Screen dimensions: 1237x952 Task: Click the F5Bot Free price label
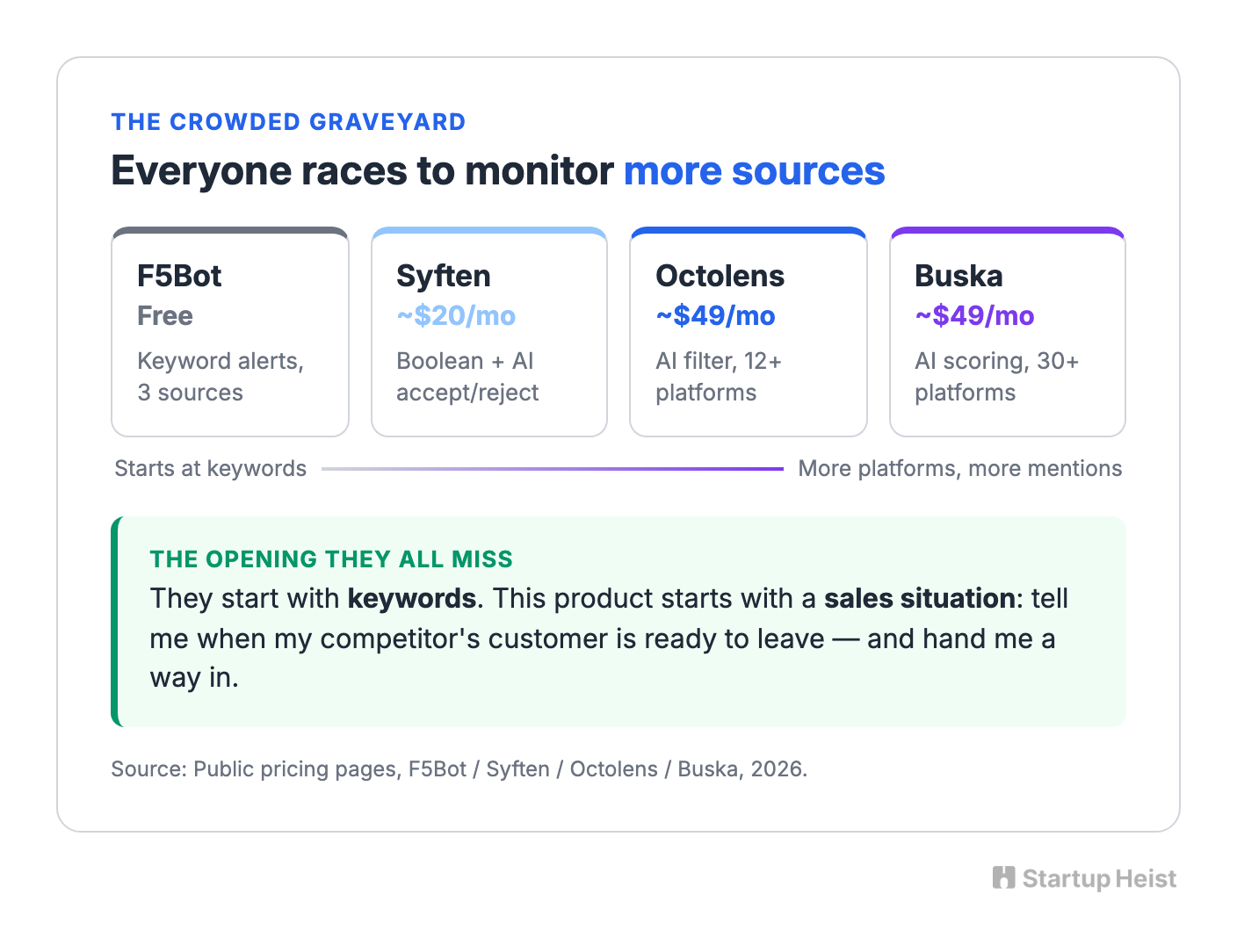tap(165, 316)
